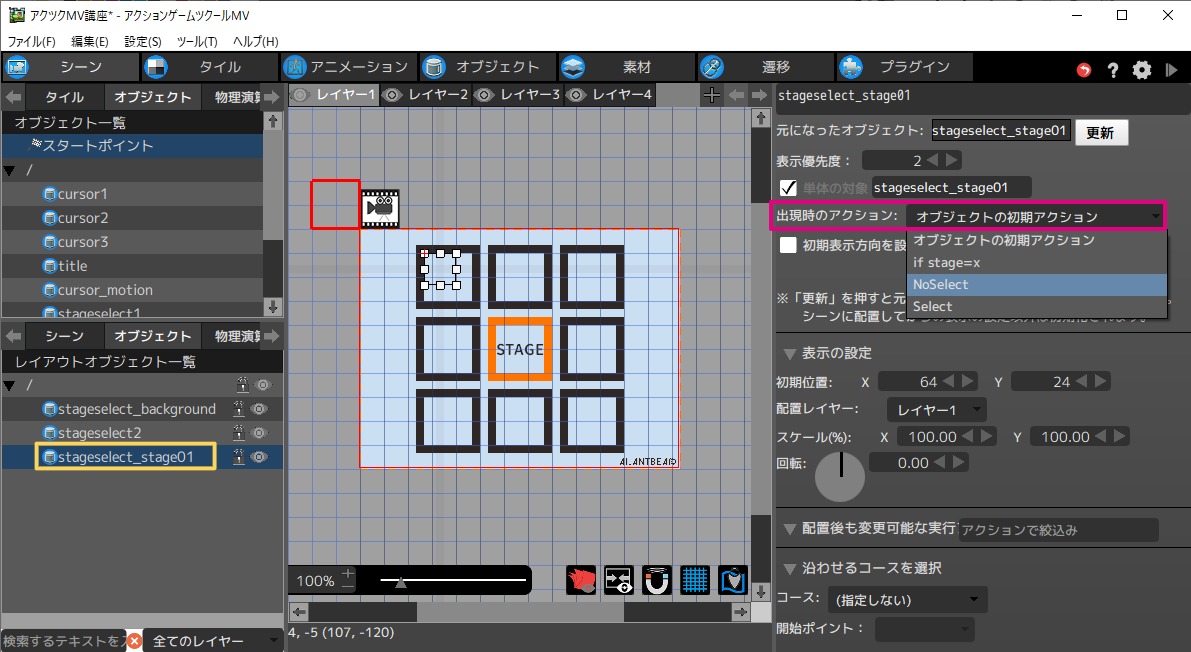Enable the 初期表示方向 checkbox
This screenshot has height=652, width=1191.
pos(788,245)
